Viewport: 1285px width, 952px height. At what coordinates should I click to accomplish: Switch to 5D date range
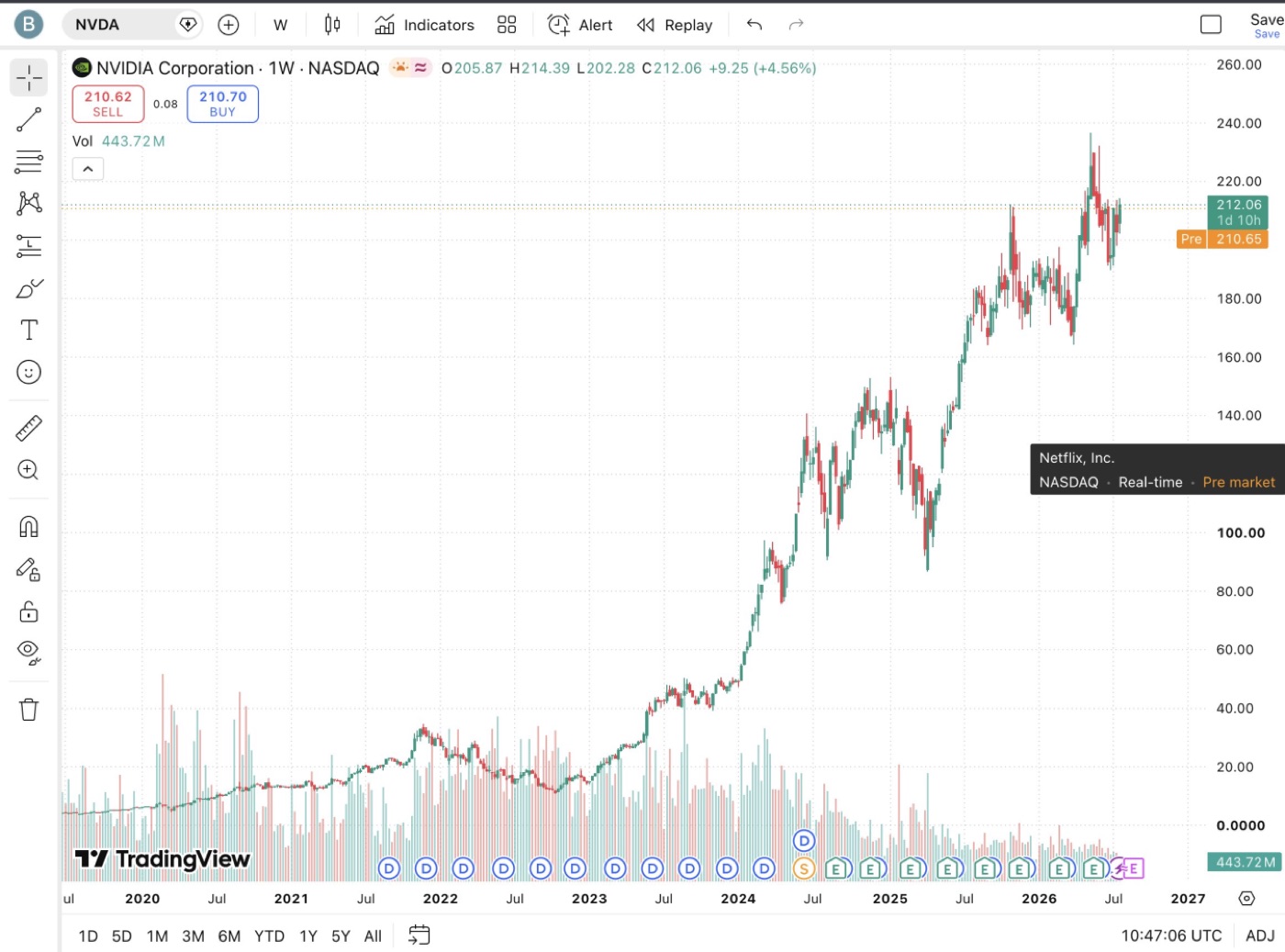(122, 936)
